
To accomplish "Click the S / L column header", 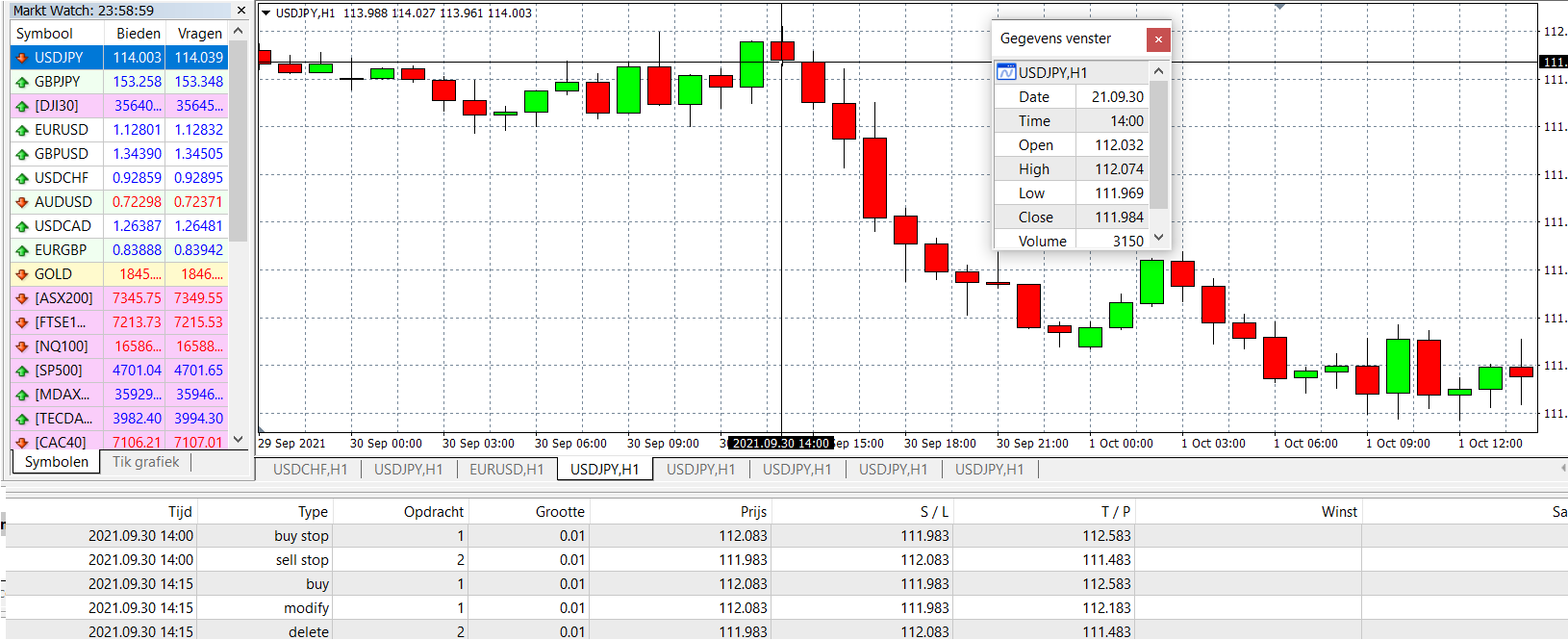I will pyautogui.click(x=862, y=512).
